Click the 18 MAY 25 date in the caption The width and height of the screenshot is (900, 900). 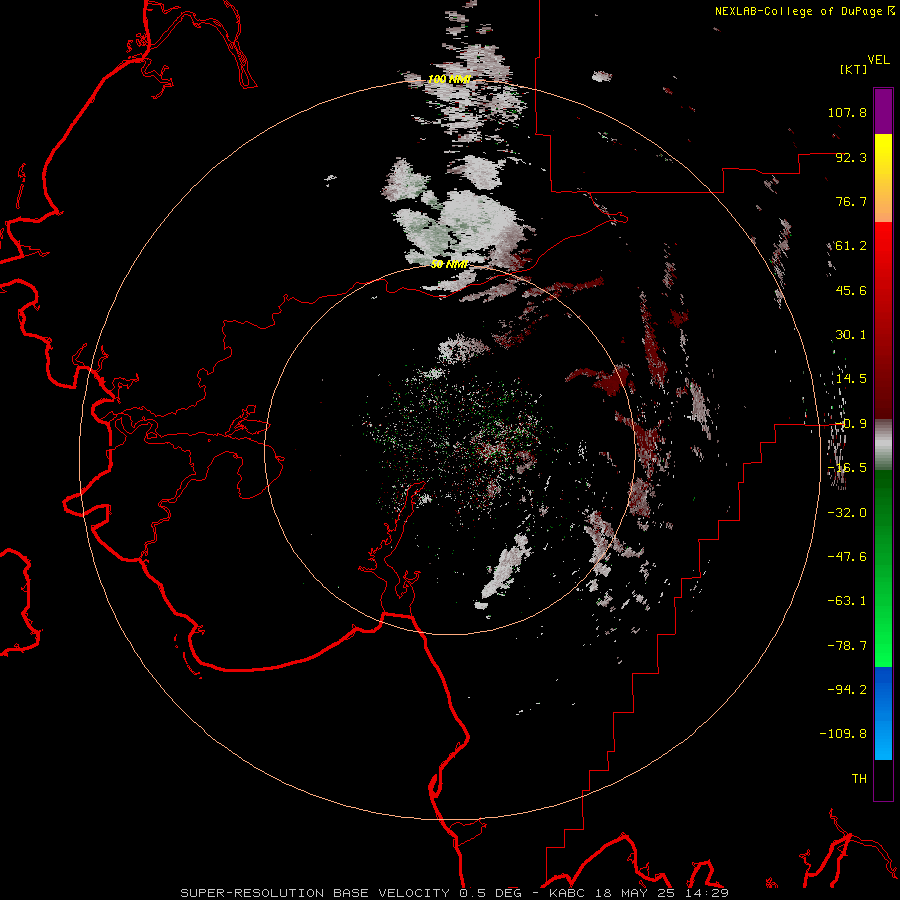coord(633,893)
